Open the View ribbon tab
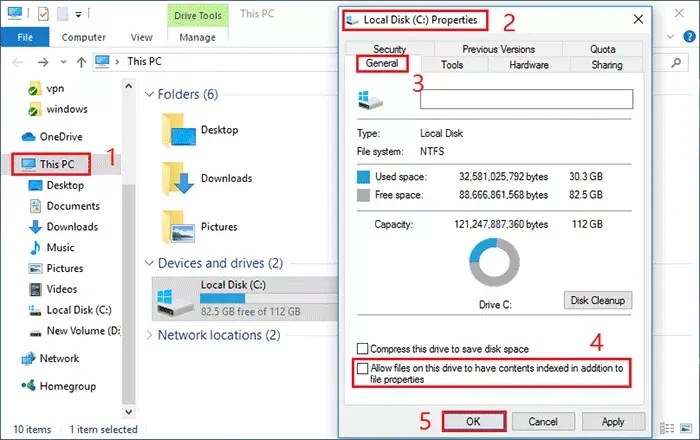 click(142, 37)
